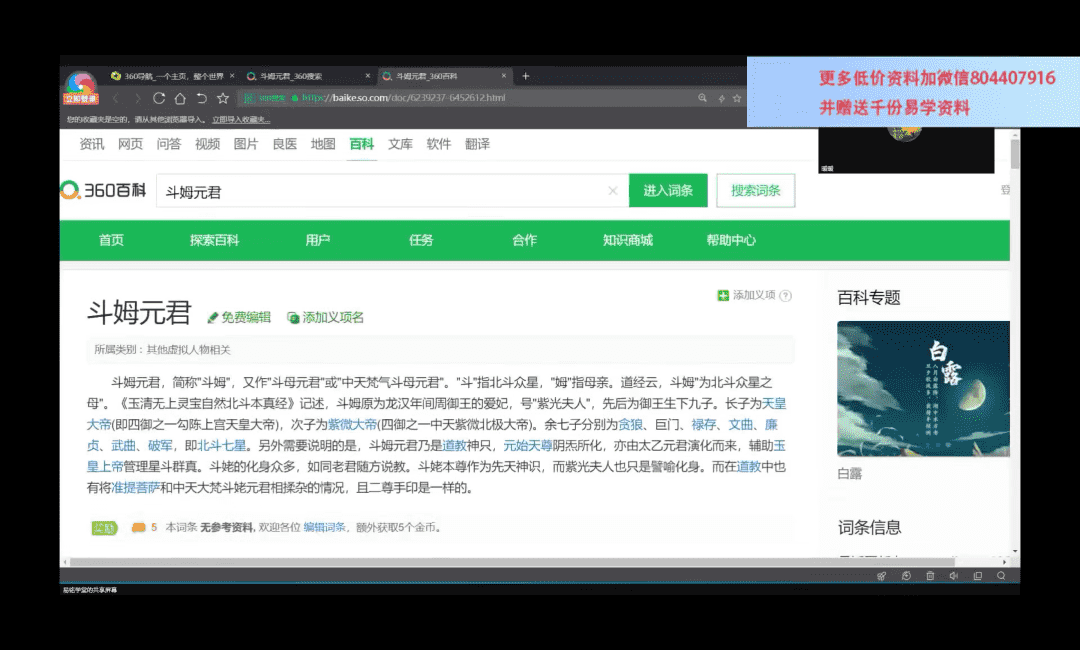Viewport: 1080px width, 650px height.
Task: Click the browser reload icon
Action: pyautogui.click(x=158, y=98)
